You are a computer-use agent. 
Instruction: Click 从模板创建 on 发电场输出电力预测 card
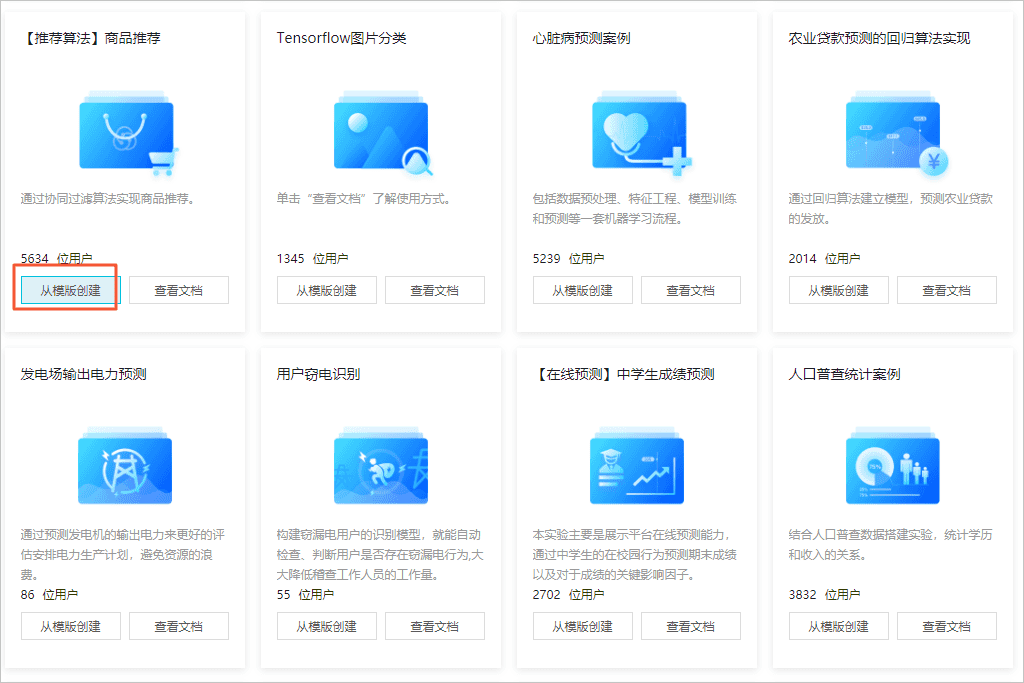click(x=70, y=626)
